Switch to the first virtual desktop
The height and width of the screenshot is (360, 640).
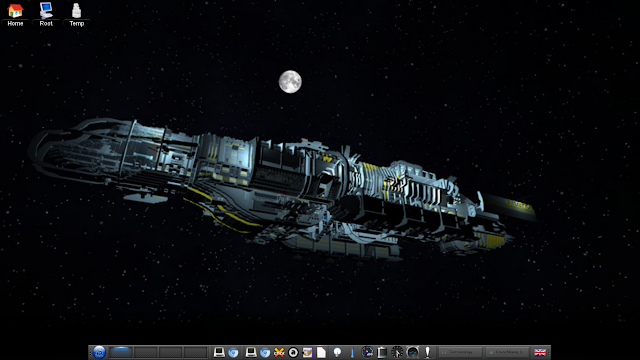[121, 352]
